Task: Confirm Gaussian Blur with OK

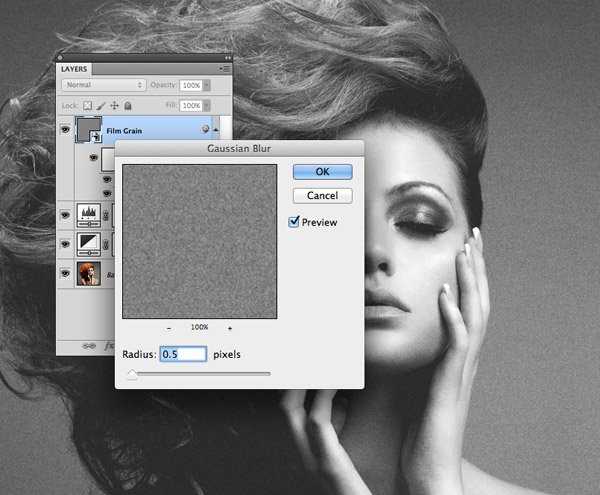Action: (322, 172)
